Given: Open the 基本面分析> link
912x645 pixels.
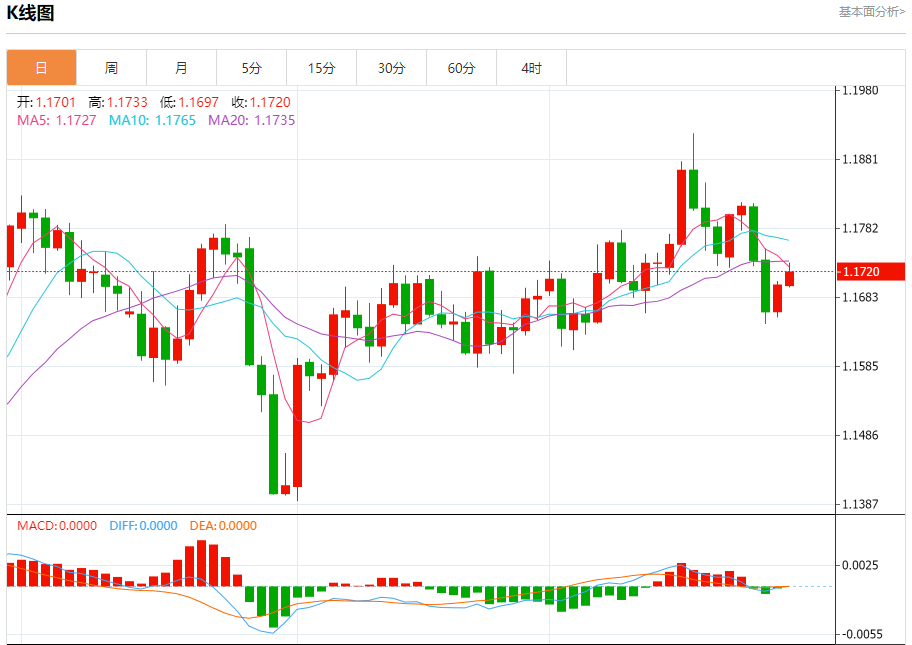Looking at the screenshot, I should click(x=871, y=12).
